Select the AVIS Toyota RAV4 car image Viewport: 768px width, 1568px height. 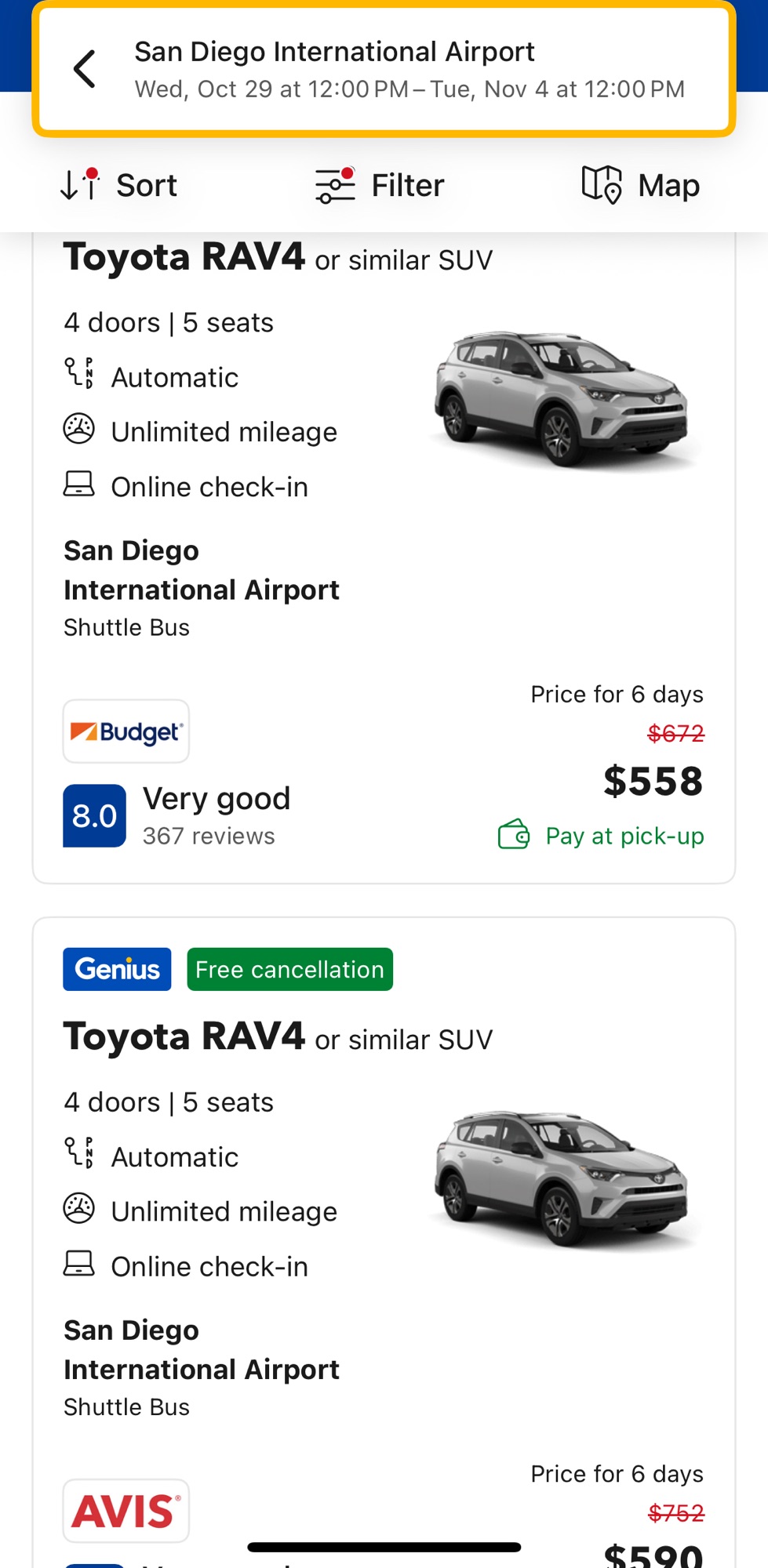(562, 1178)
